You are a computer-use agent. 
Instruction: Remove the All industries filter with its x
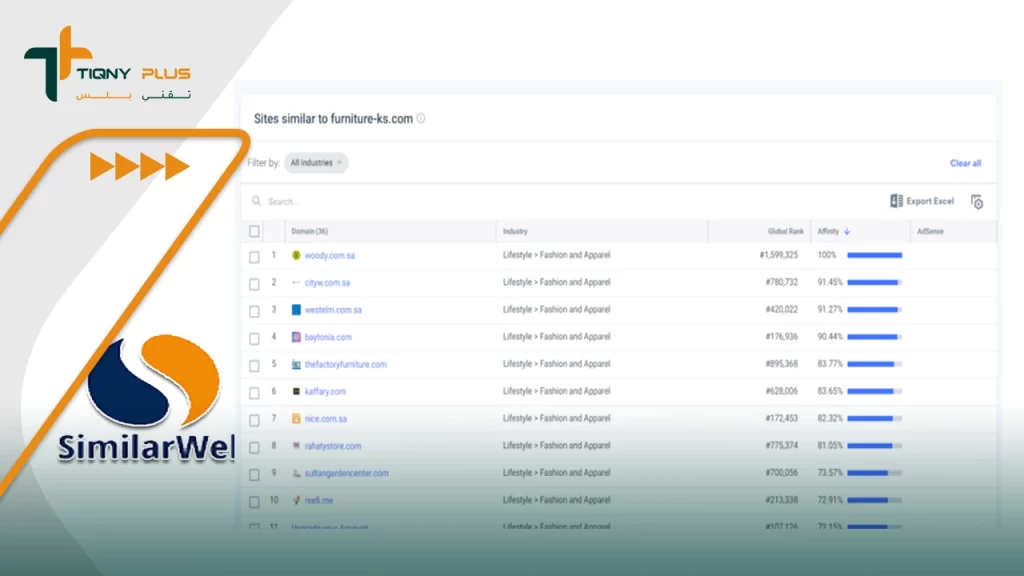tap(339, 163)
